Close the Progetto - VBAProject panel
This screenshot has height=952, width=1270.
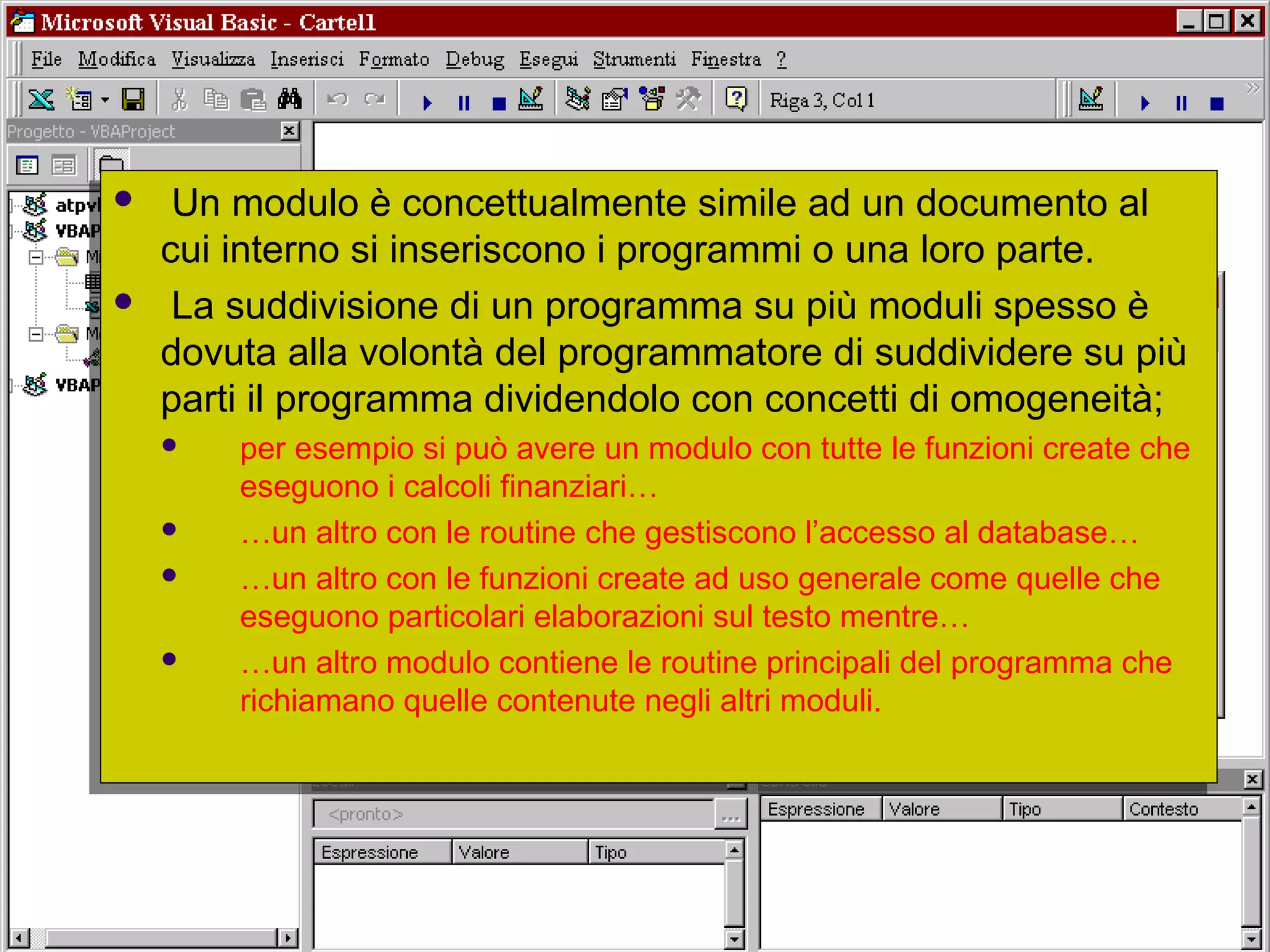290,131
